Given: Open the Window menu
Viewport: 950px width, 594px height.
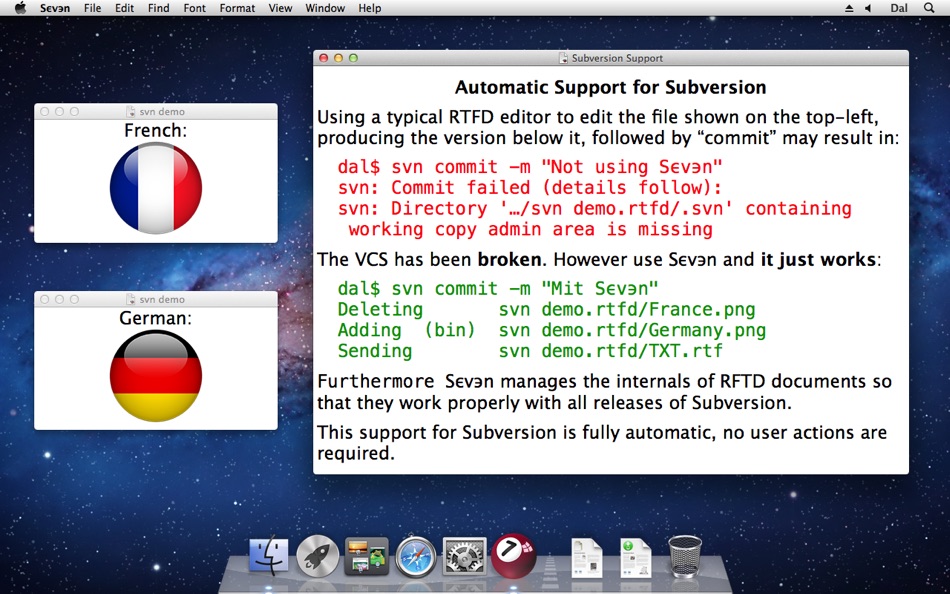Looking at the screenshot, I should [x=325, y=8].
